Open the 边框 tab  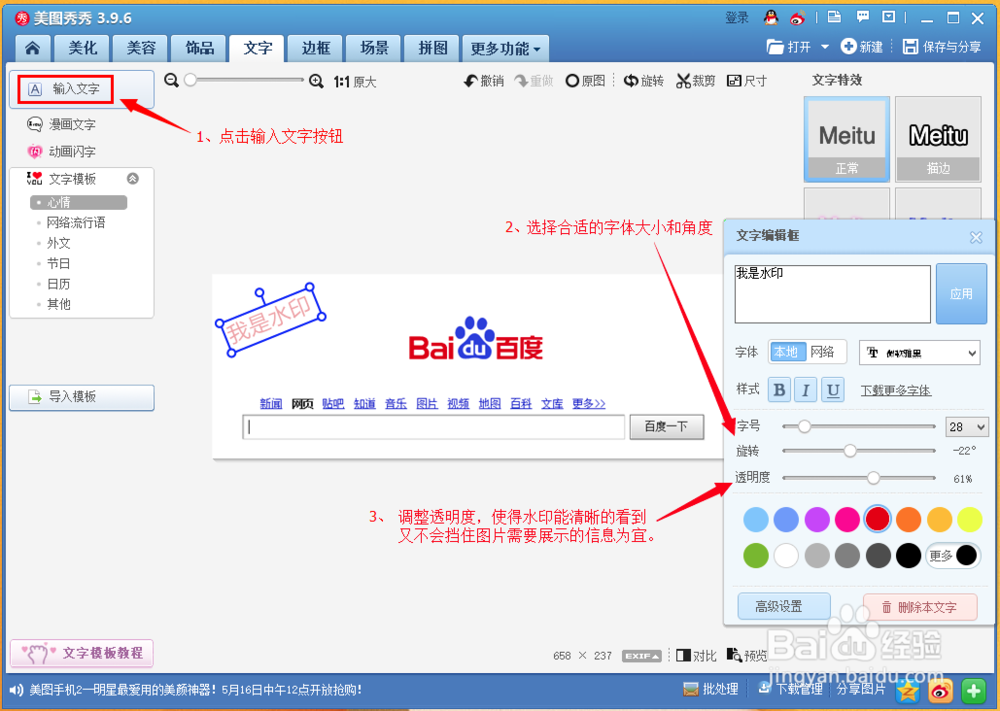pos(316,48)
